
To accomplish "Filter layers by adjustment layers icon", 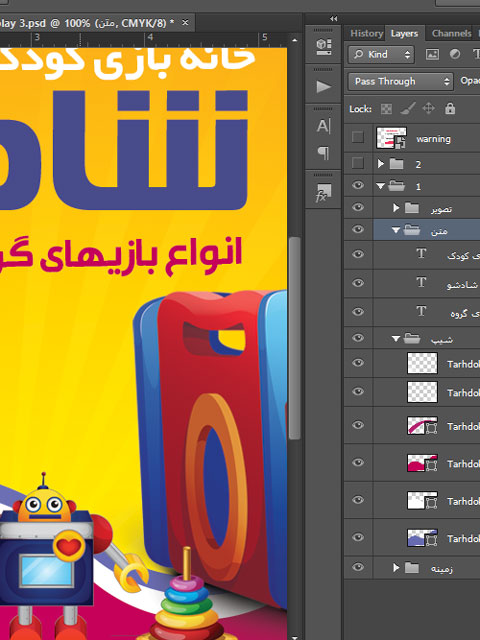I will point(455,54).
